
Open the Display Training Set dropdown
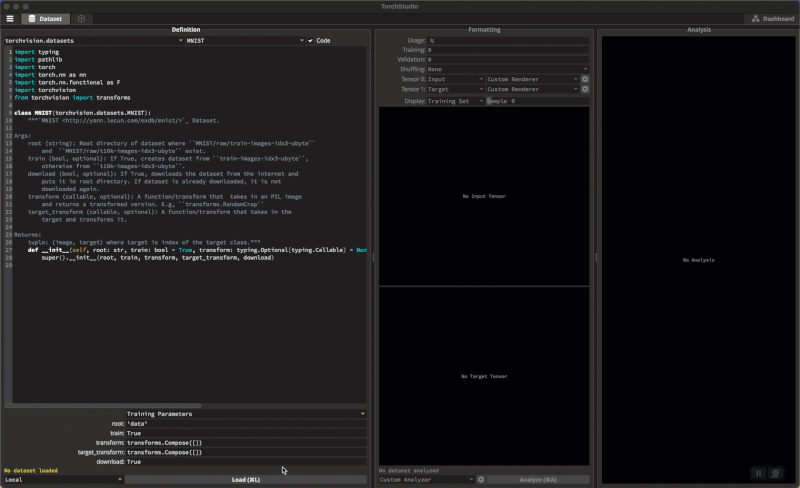coord(456,101)
